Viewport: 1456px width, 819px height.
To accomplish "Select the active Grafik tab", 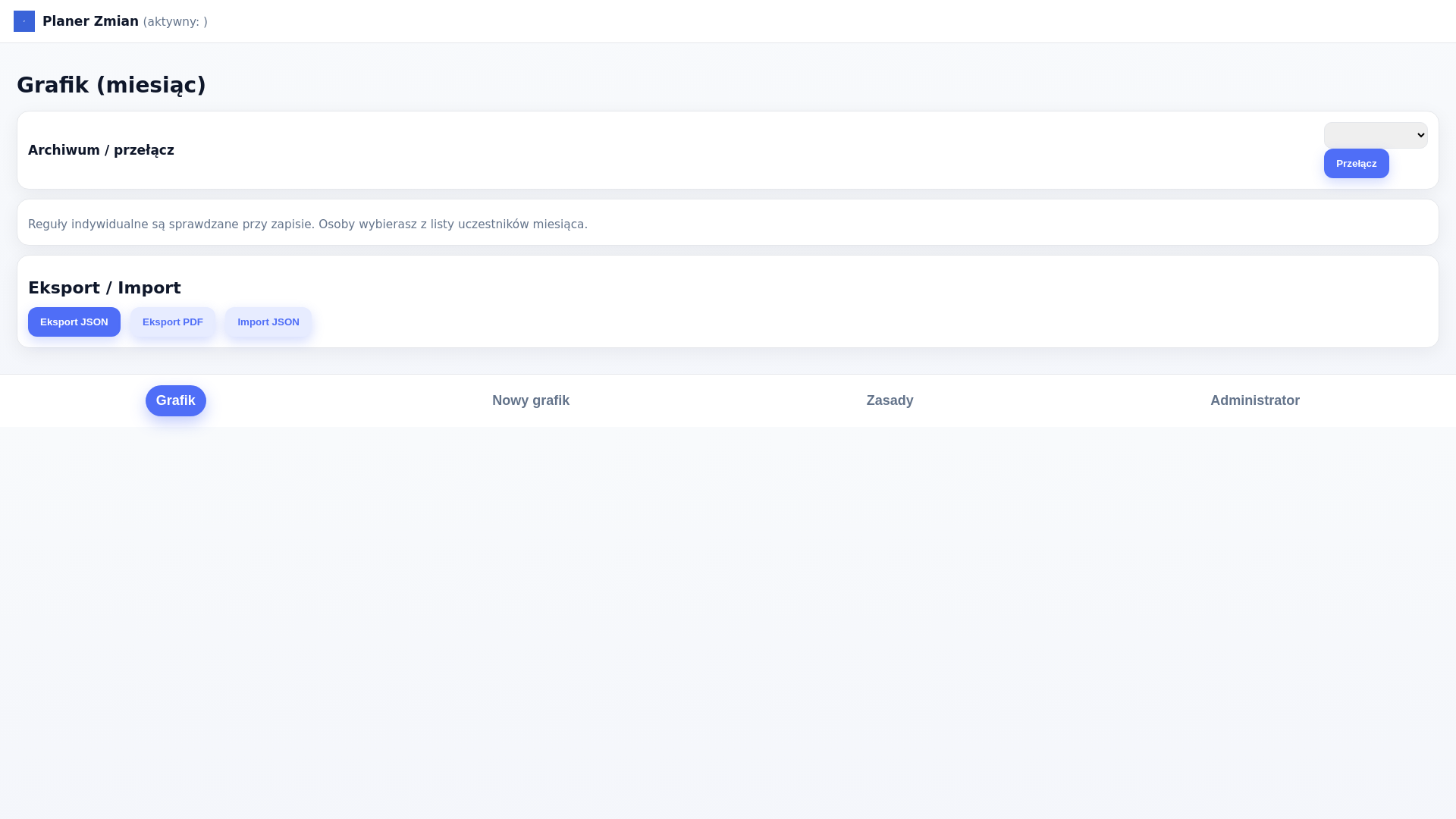I will point(176,400).
